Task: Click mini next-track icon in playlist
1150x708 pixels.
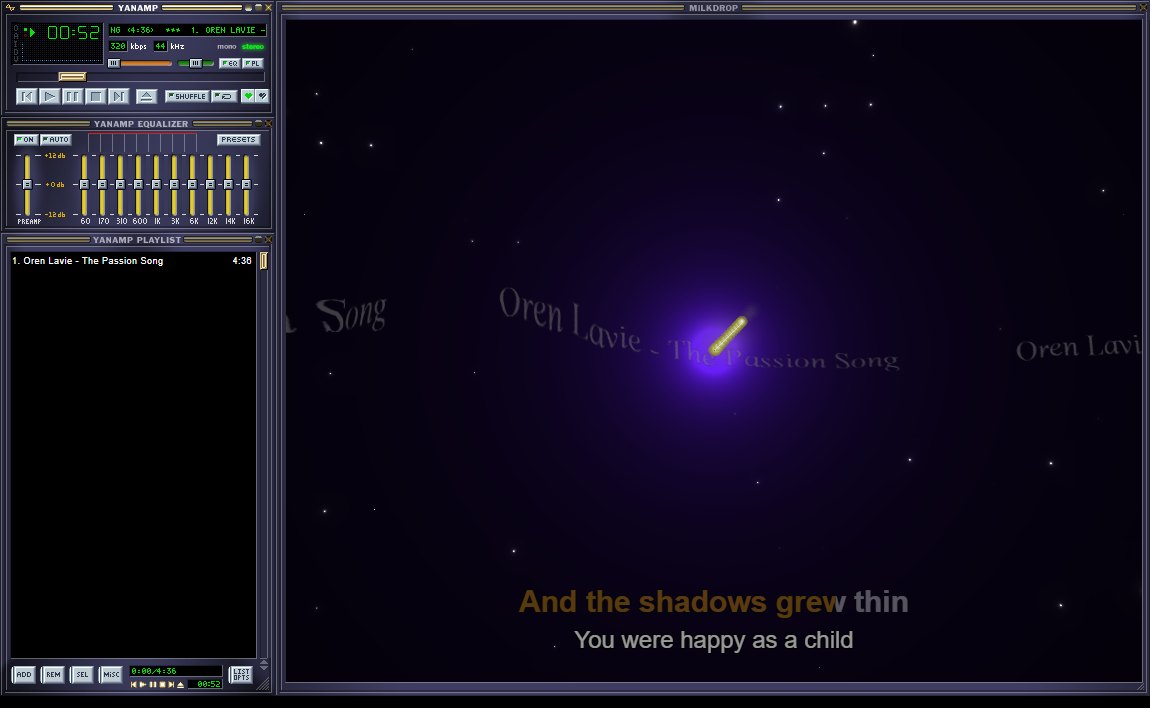Action: click(171, 685)
